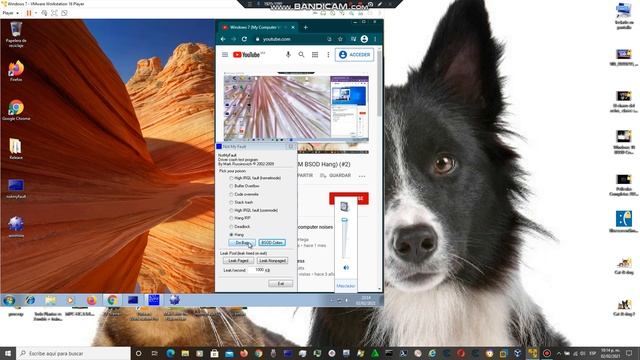Open the VMware Player menu dropdown

click(11, 13)
